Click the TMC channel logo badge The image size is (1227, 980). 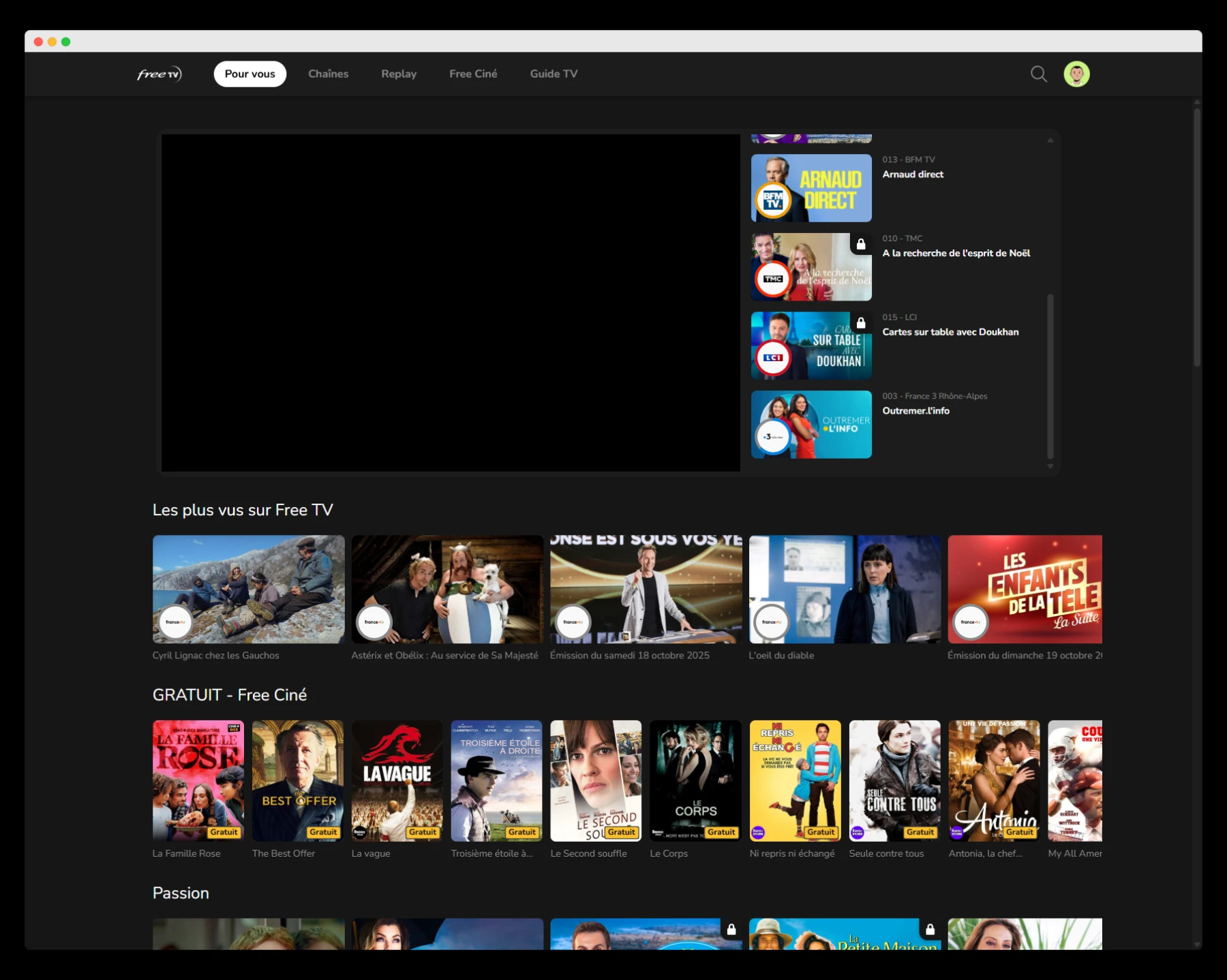773,279
